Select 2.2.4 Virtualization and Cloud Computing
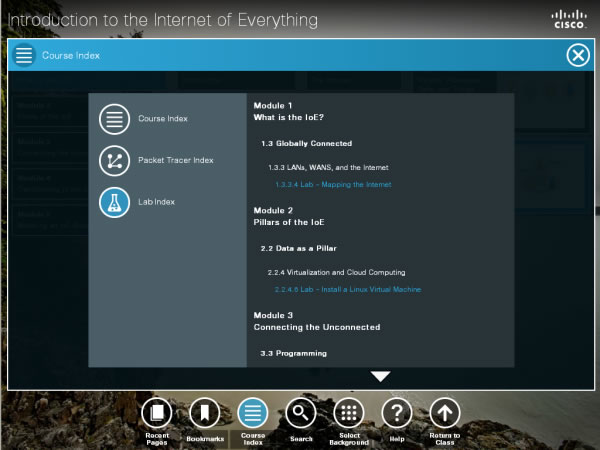600x450 pixels. coord(336,272)
